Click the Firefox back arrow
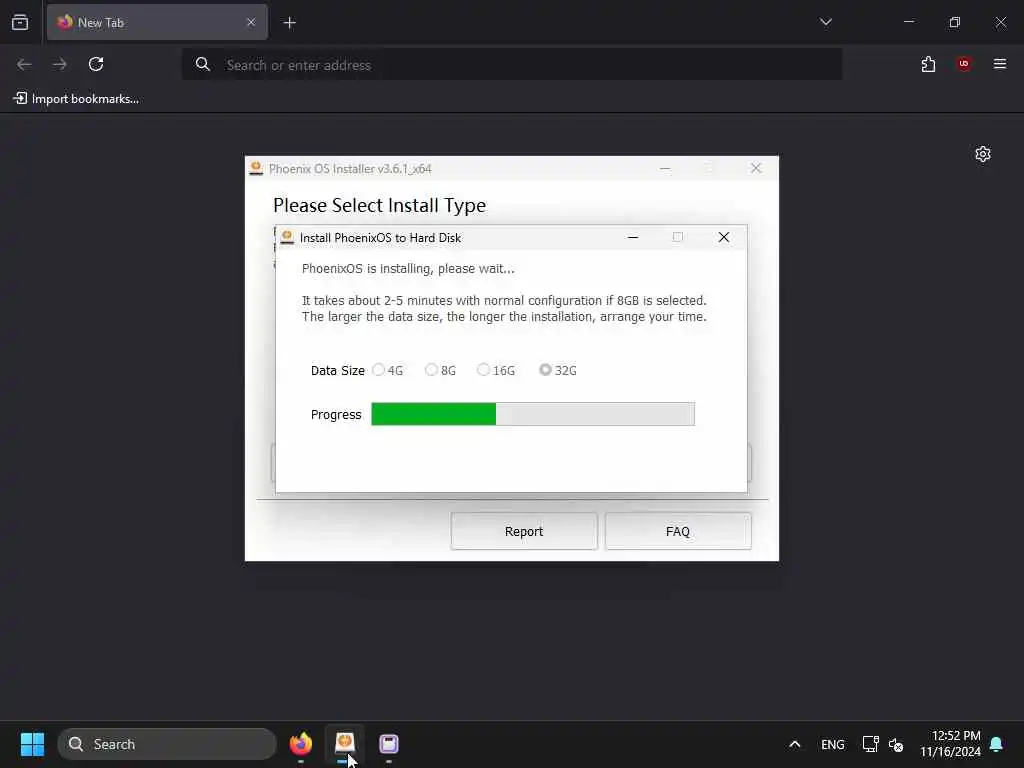The height and width of the screenshot is (768, 1024). click(24, 64)
